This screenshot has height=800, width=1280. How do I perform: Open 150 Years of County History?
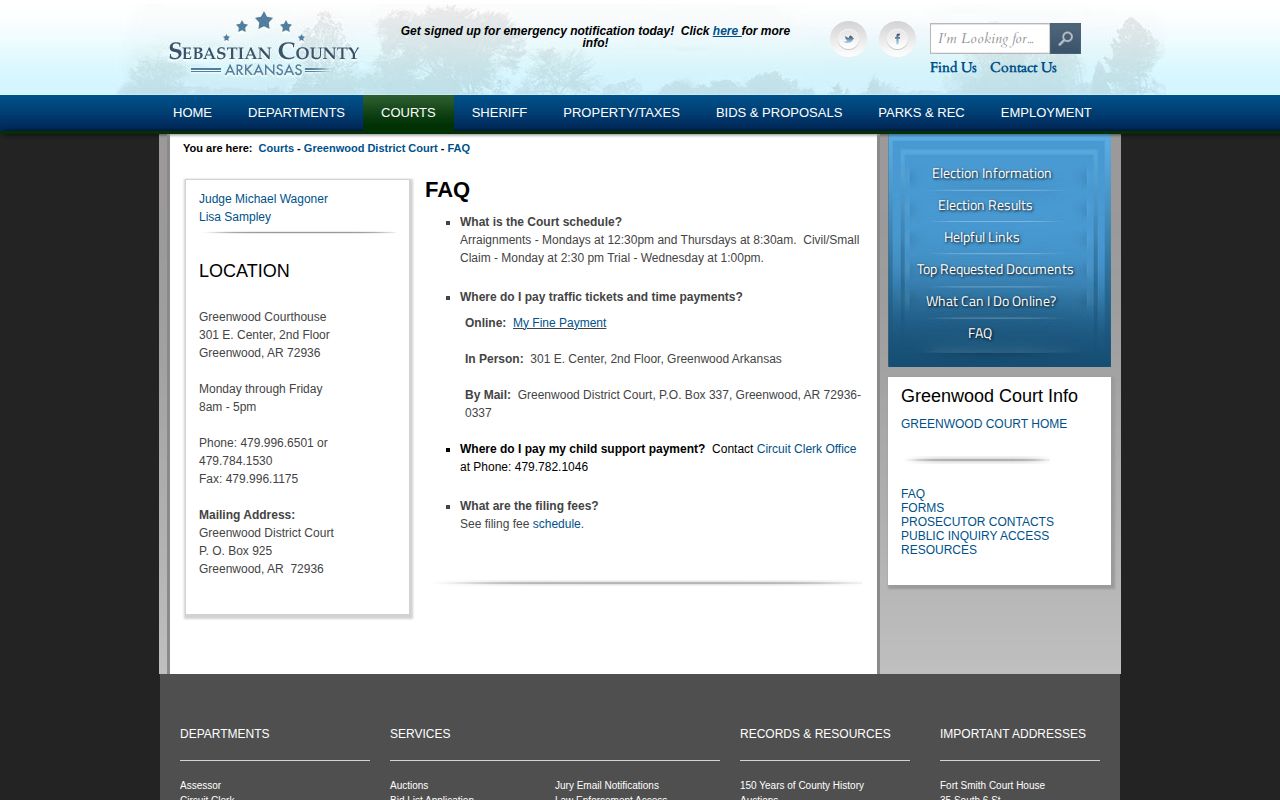[802, 786]
